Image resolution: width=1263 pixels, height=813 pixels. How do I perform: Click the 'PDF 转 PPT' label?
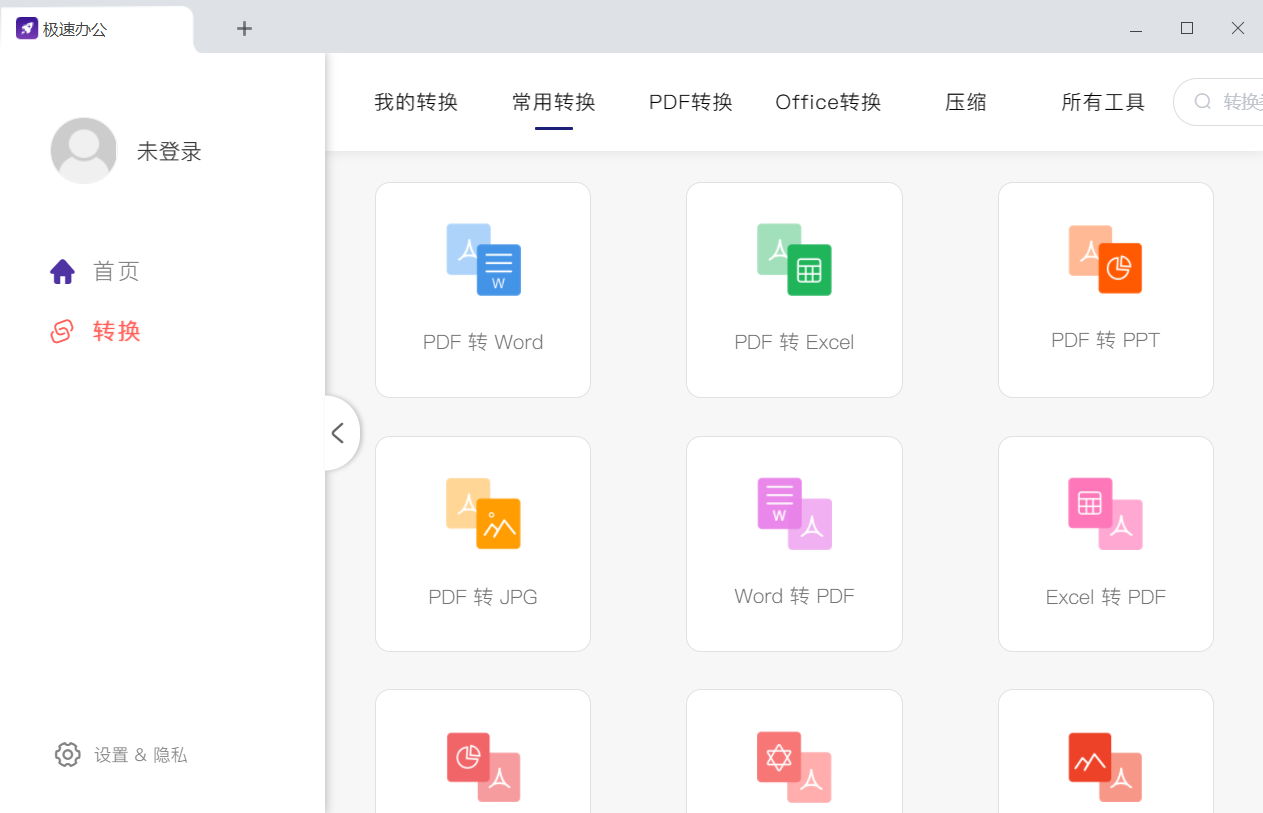click(x=1105, y=340)
